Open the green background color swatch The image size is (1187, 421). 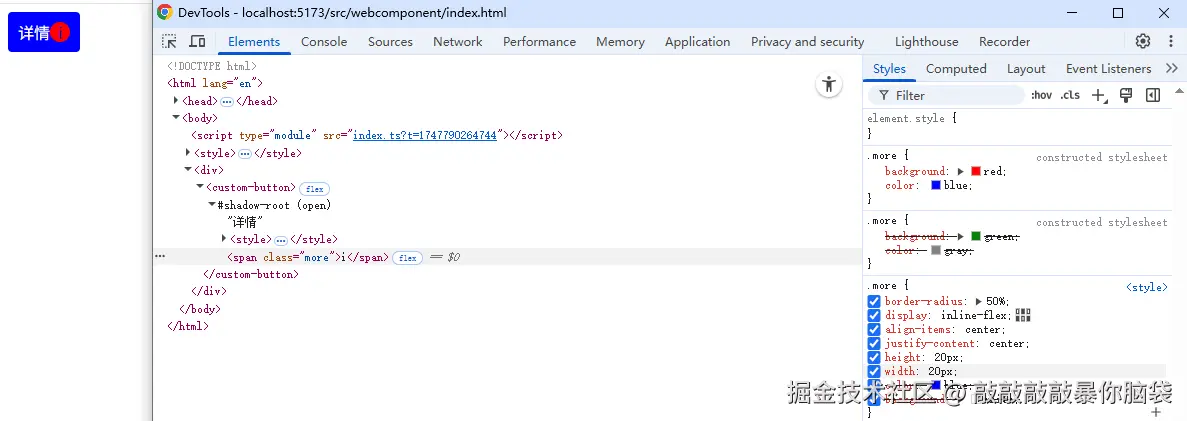coord(976,236)
